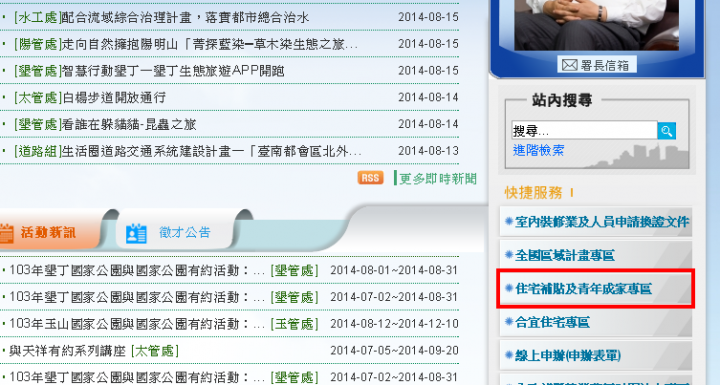Open the 進階檢索 advanced search link
Screen dimensions: 720x385
pos(538,151)
